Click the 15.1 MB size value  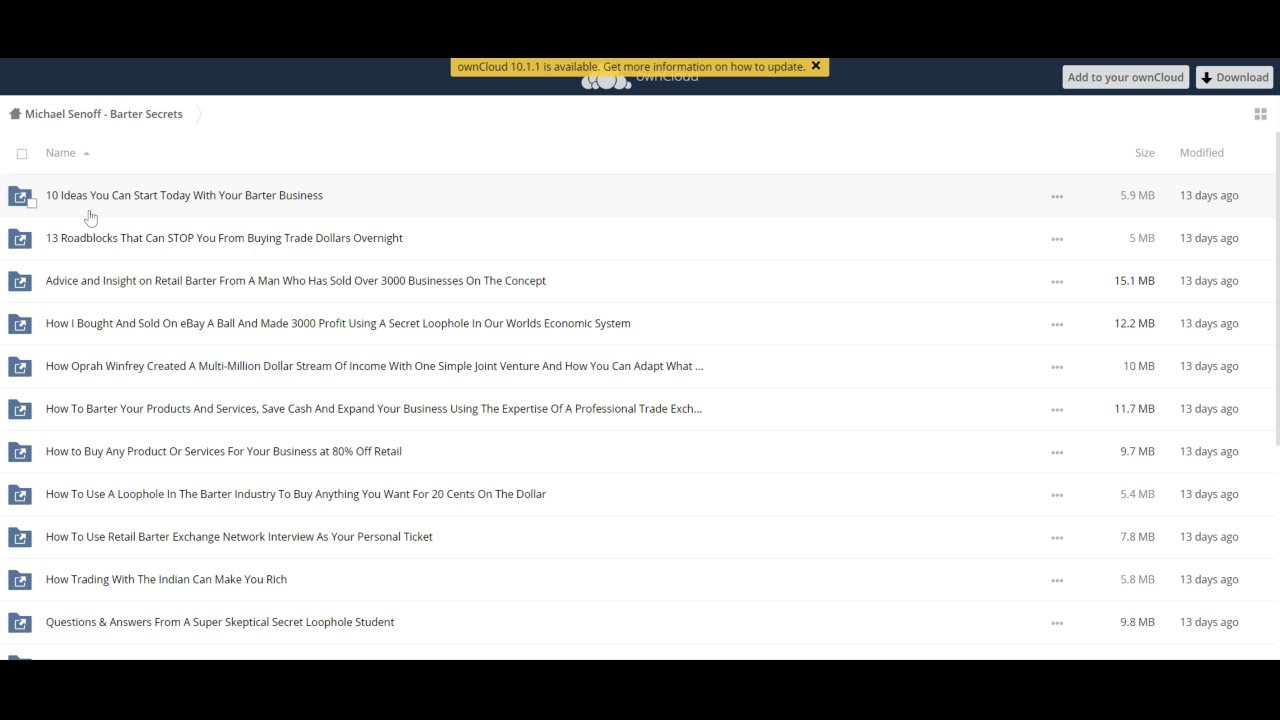[1134, 281]
